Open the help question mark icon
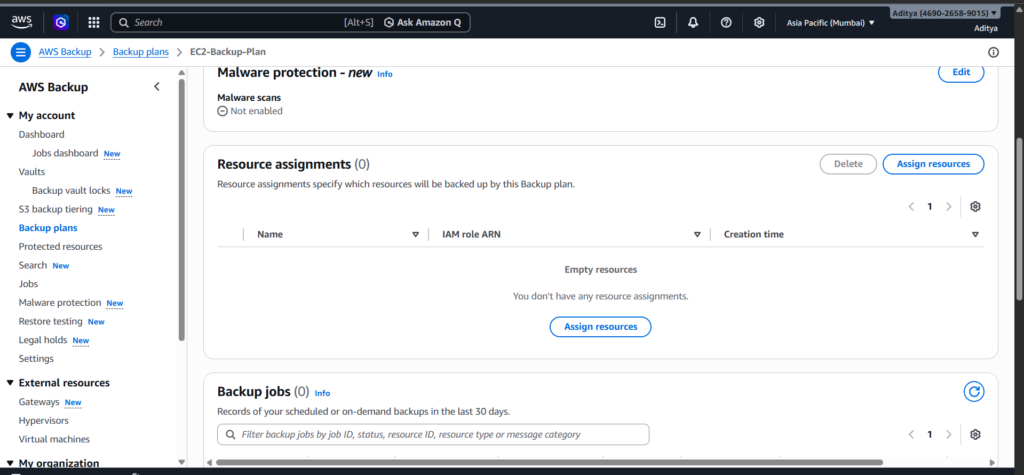The image size is (1024, 475). (x=726, y=22)
